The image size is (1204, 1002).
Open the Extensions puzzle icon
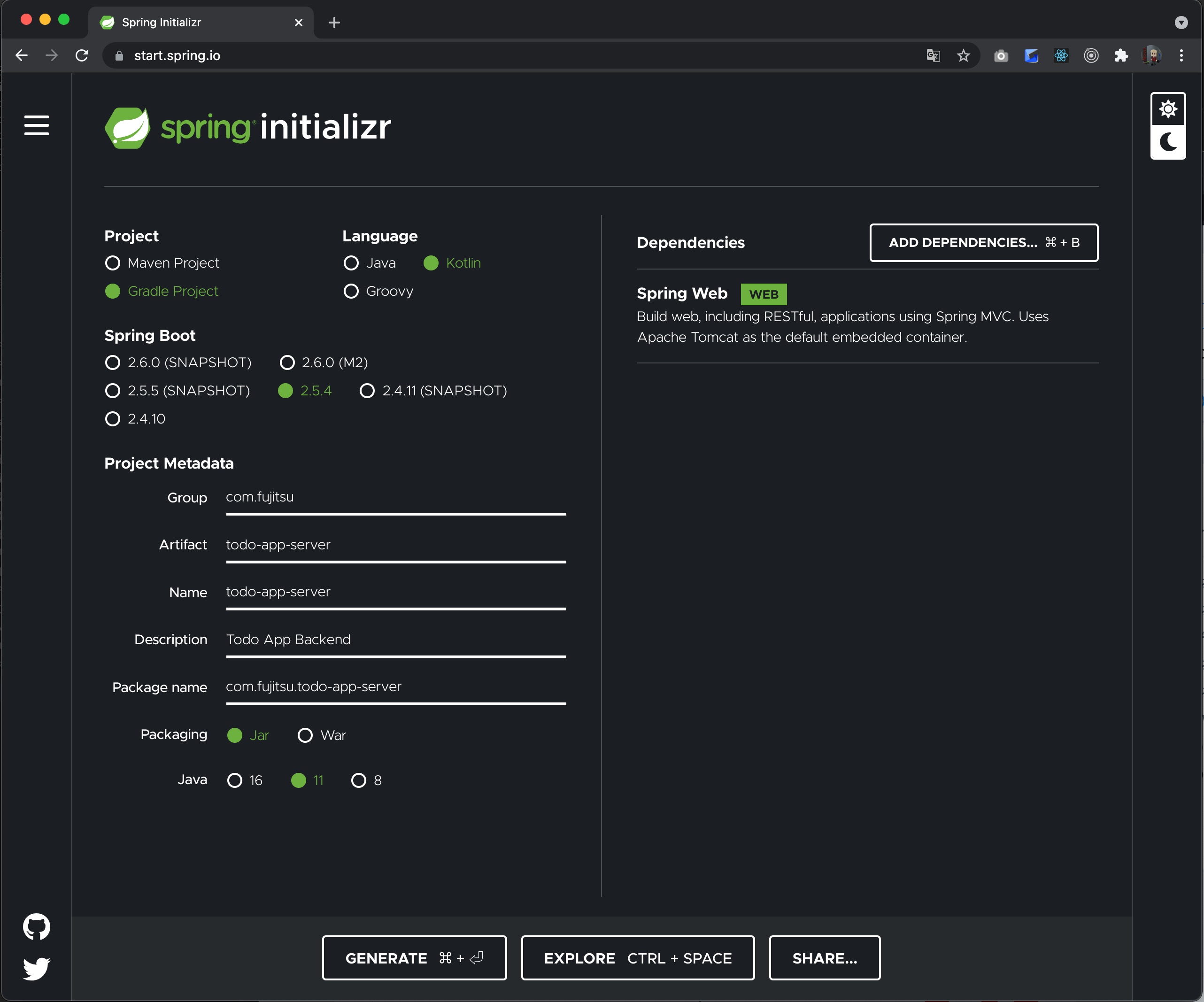click(x=1121, y=55)
